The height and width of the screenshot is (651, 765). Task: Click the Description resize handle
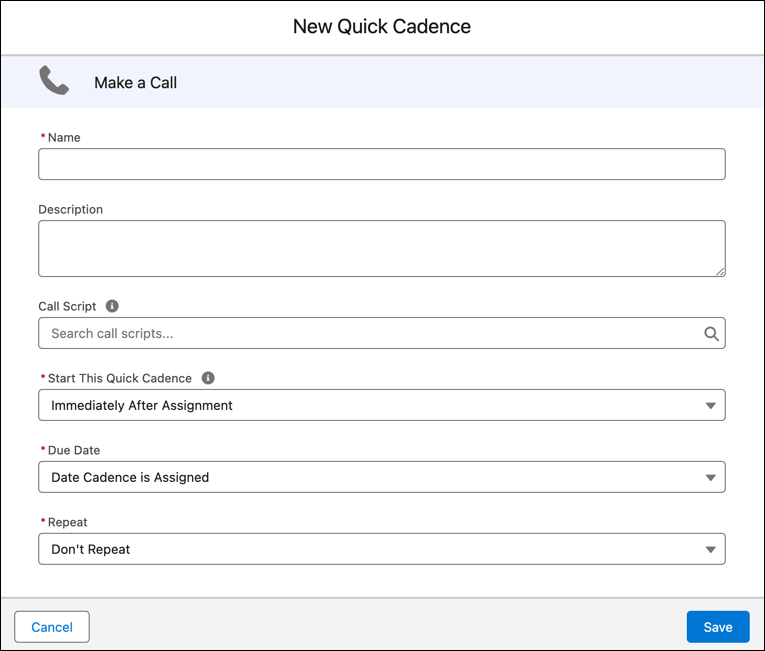tap(720, 271)
